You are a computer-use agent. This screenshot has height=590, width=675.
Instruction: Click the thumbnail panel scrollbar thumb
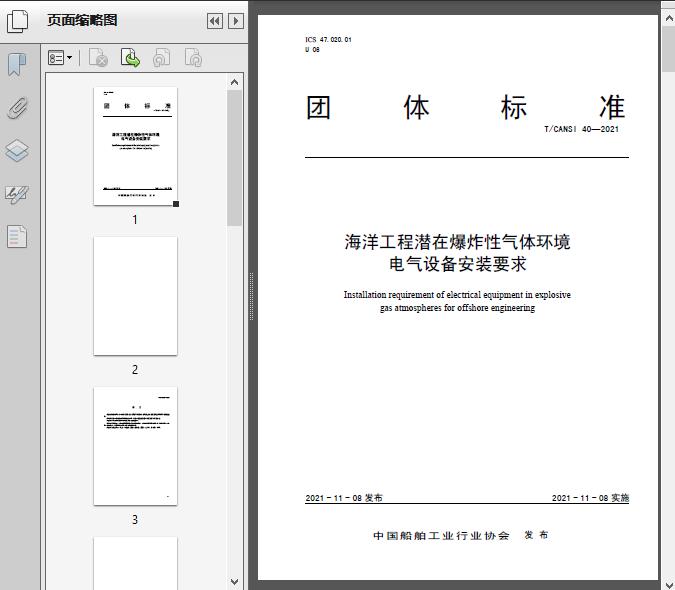click(x=235, y=160)
